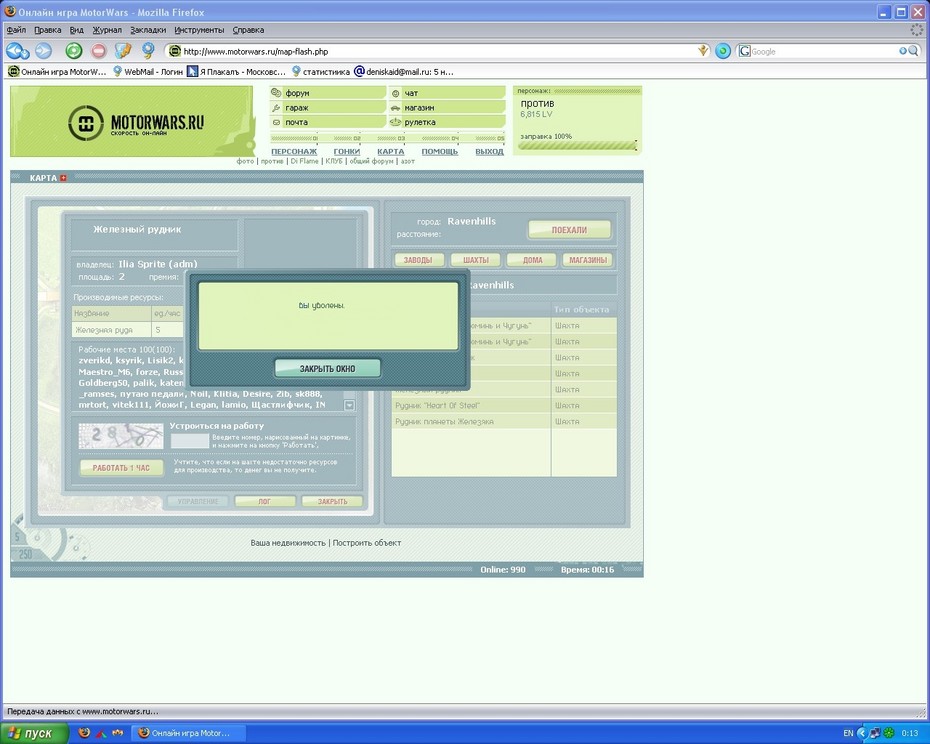This screenshot has width=930, height=744.
Task: Open the Вид menu
Action: (77, 30)
